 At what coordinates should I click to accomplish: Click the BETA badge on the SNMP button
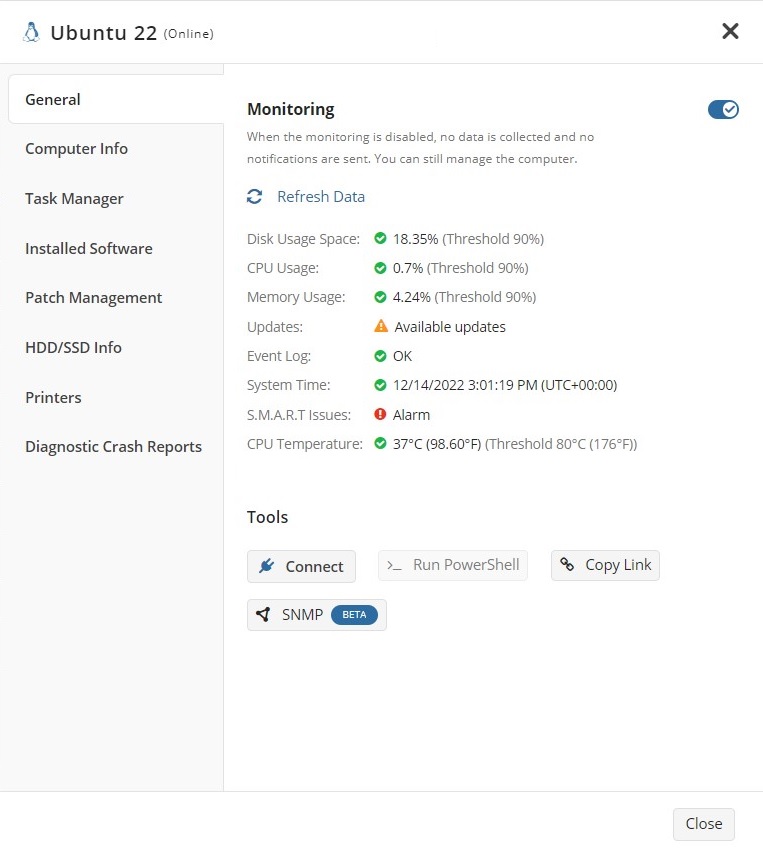click(354, 615)
